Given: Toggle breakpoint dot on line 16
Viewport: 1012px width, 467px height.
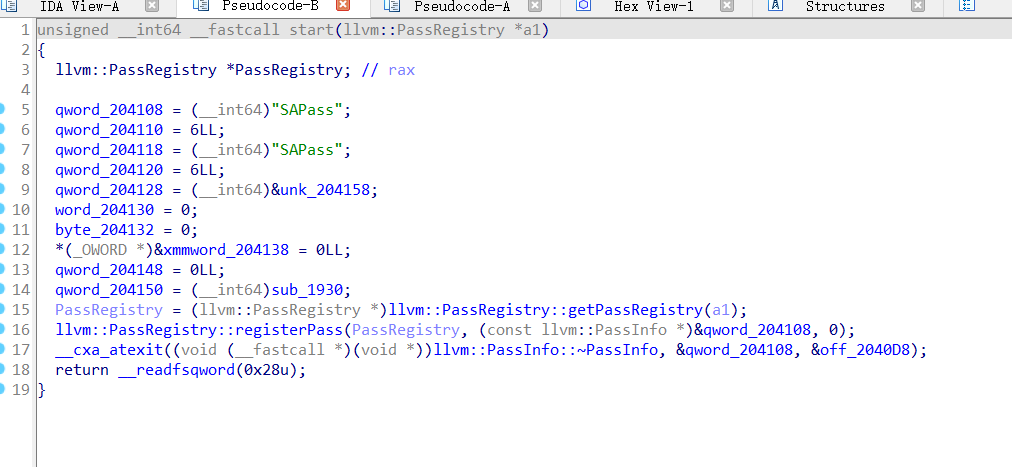Looking at the screenshot, I should (x=2, y=329).
